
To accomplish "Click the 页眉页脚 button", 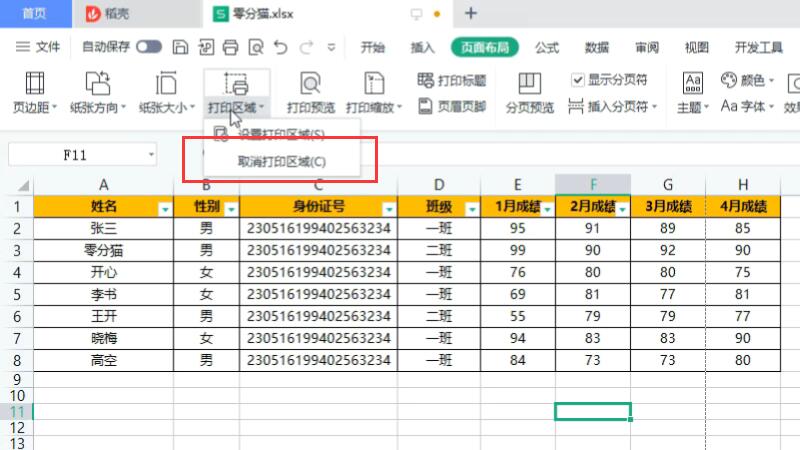I will click(451, 106).
